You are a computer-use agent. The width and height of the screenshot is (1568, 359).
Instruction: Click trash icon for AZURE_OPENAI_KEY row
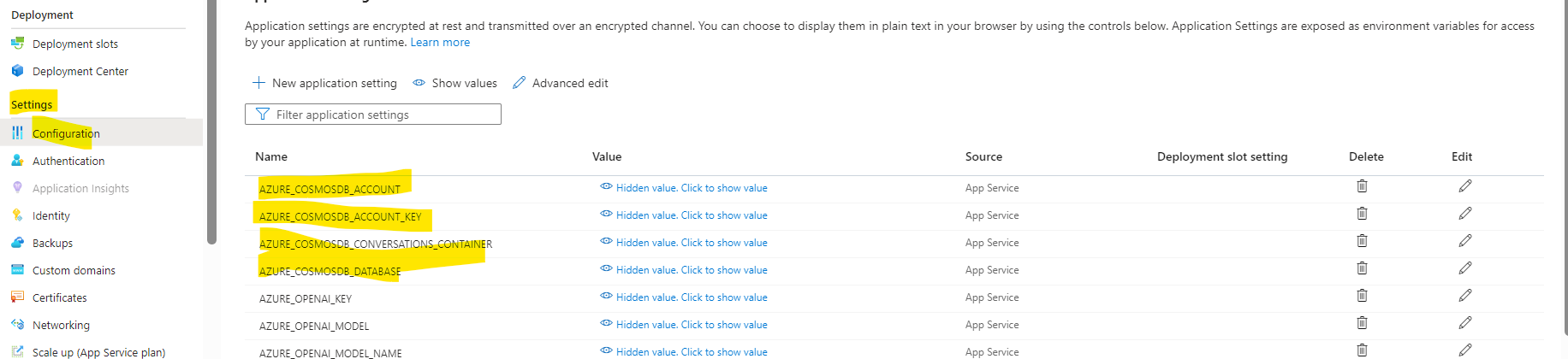[1362, 296]
